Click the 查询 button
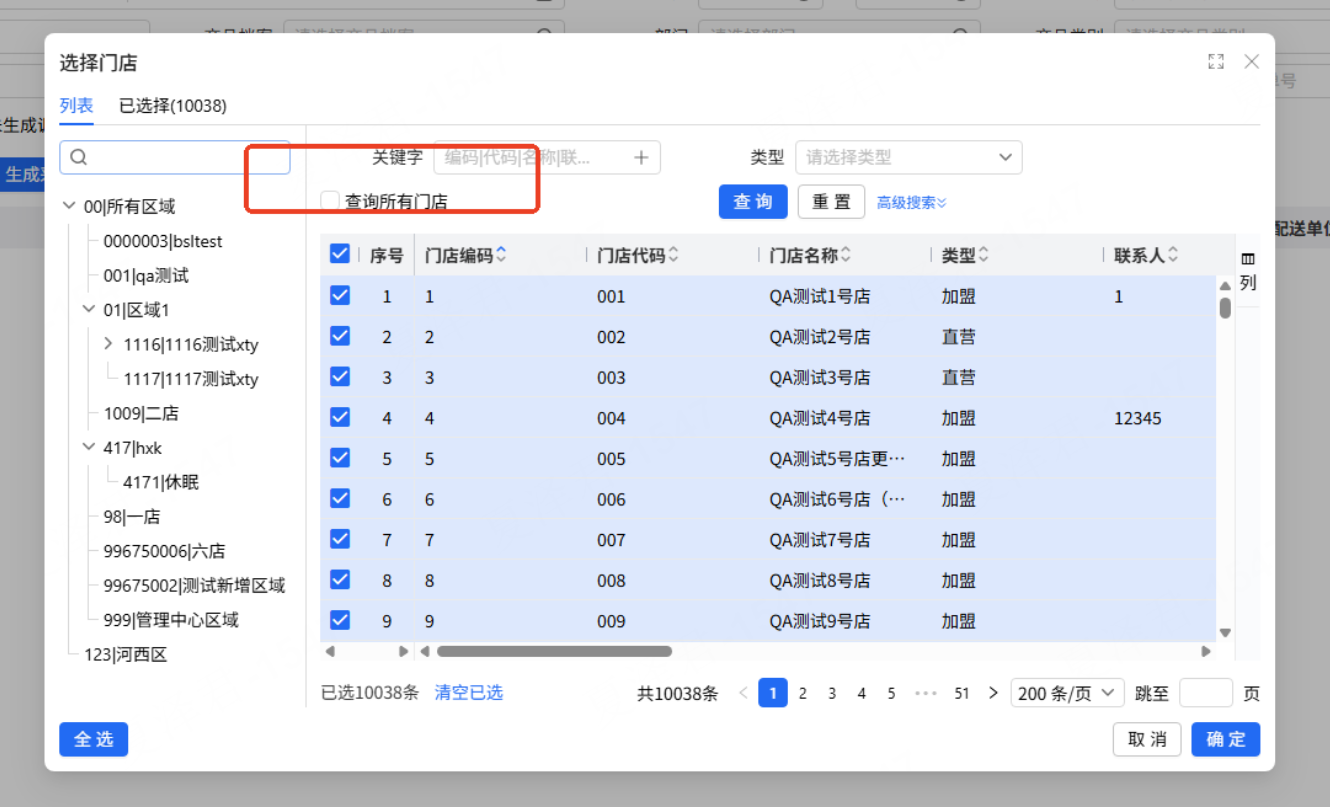Image resolution: width=1330 pixels, height=807 pixels. click(x=753, y=202)
